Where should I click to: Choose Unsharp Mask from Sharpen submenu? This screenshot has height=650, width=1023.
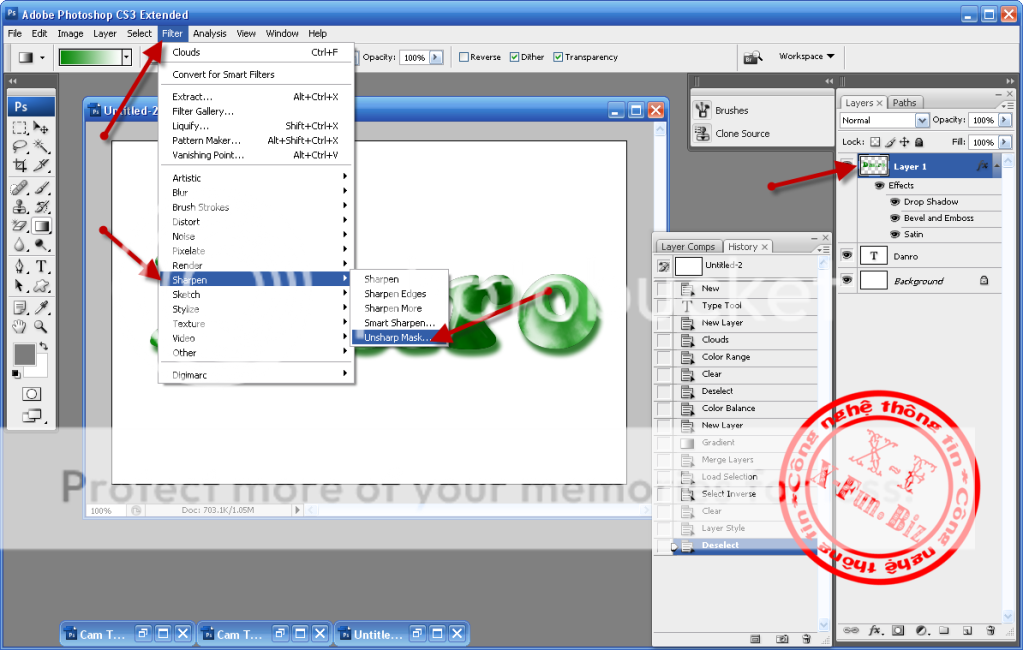tap(400, 337)
